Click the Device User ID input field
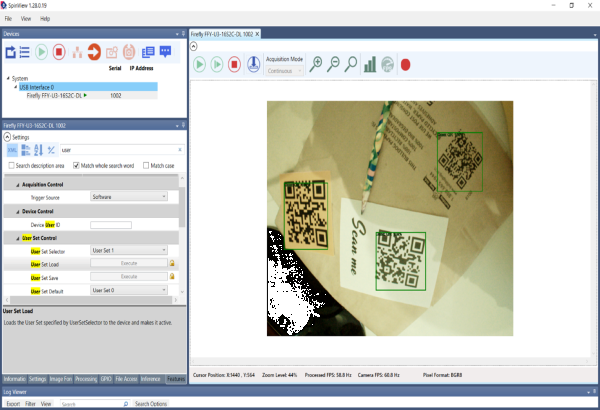 pyautogui.click(x=111, y=225)
